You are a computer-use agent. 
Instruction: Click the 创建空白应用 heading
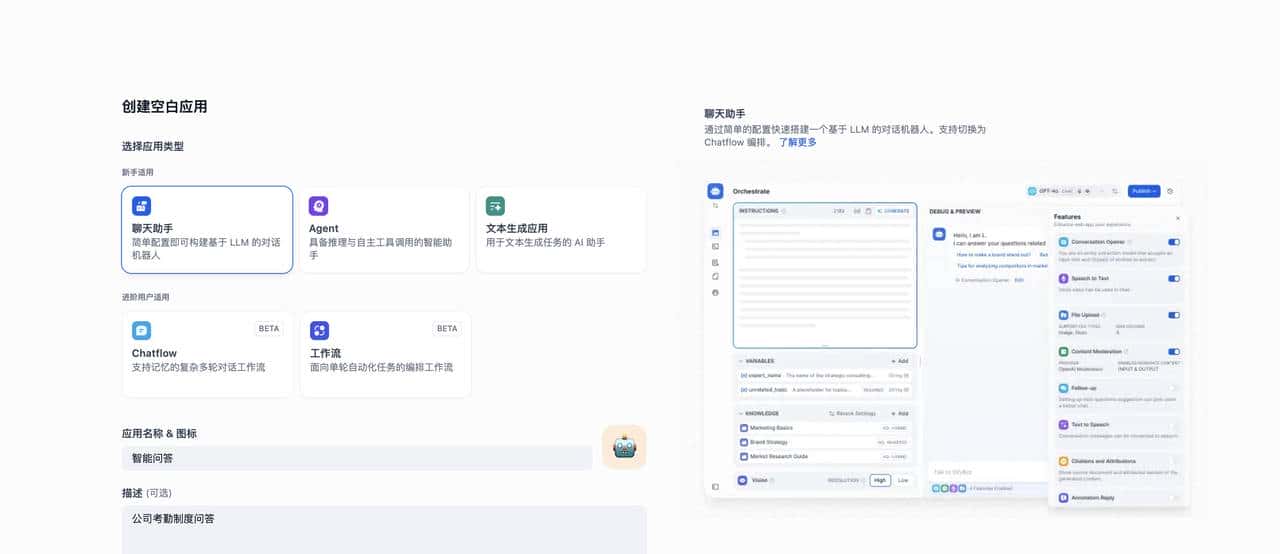click(x=165, y=107)
